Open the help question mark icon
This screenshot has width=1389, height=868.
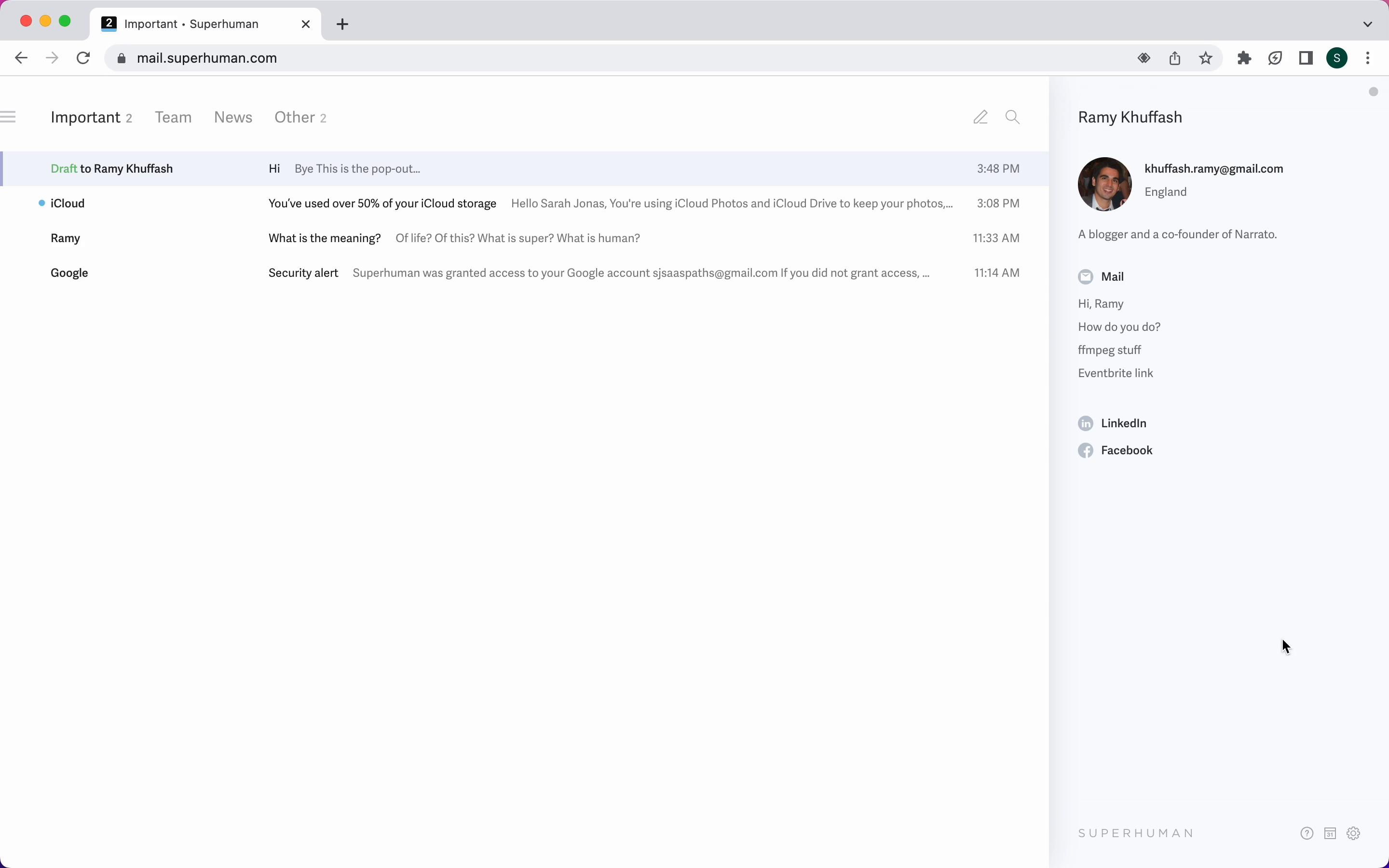point(1307,833)
